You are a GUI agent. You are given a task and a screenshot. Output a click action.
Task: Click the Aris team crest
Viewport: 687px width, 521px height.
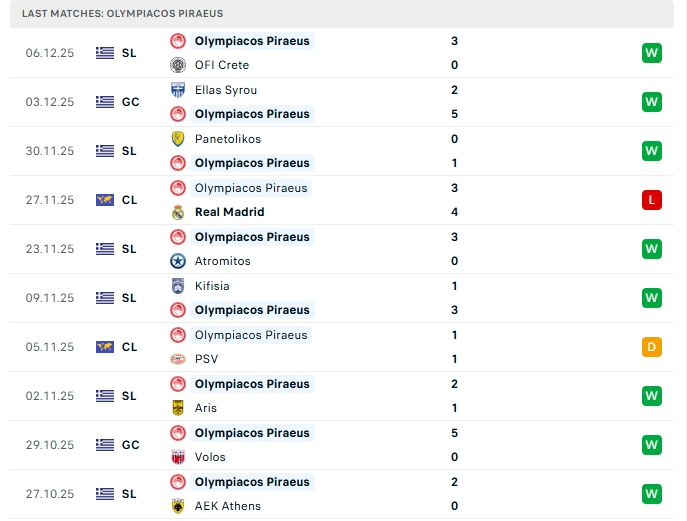coord(178,408)
